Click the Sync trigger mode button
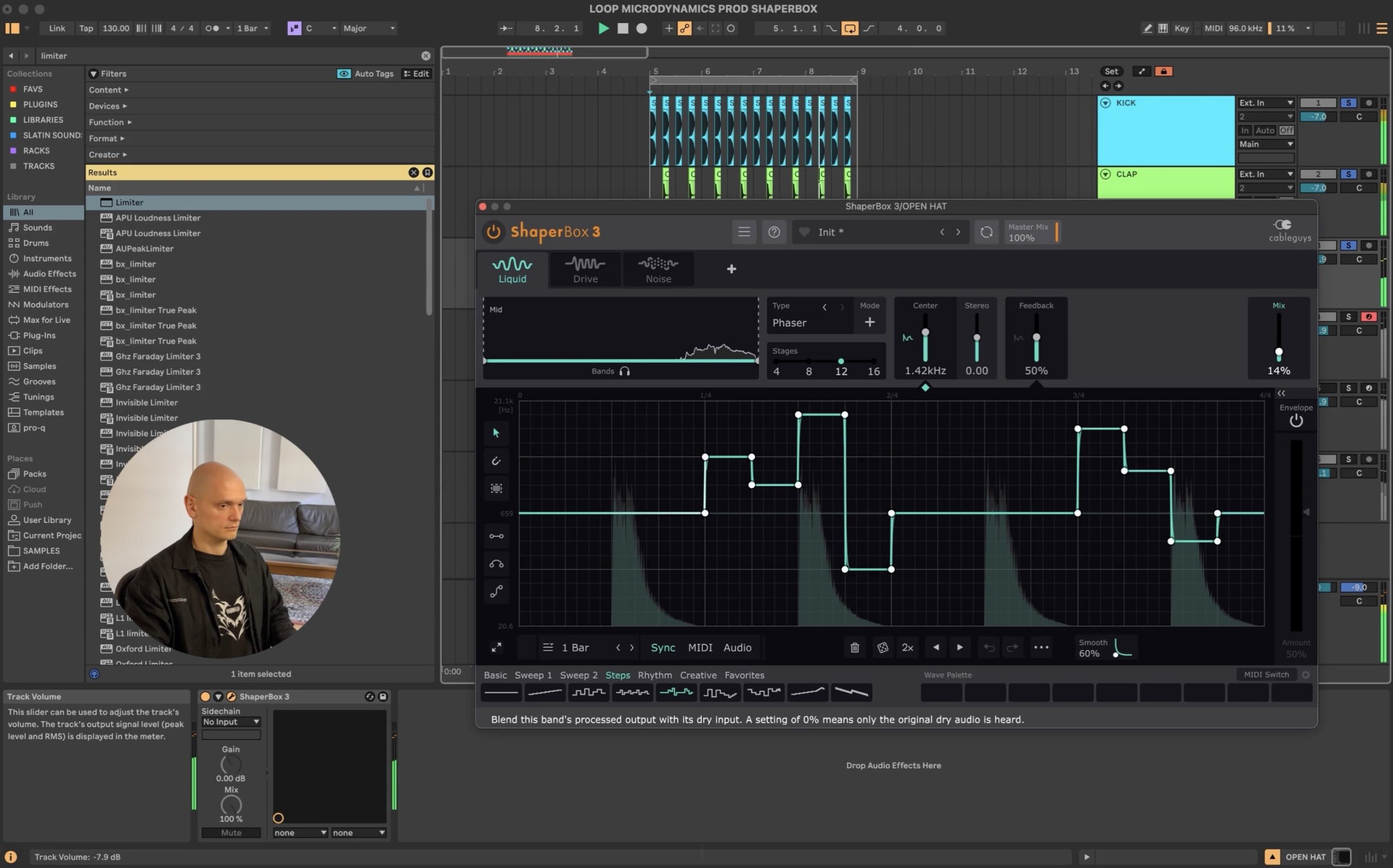This screenshot has height=868, width=1393. tap(663, 648)
